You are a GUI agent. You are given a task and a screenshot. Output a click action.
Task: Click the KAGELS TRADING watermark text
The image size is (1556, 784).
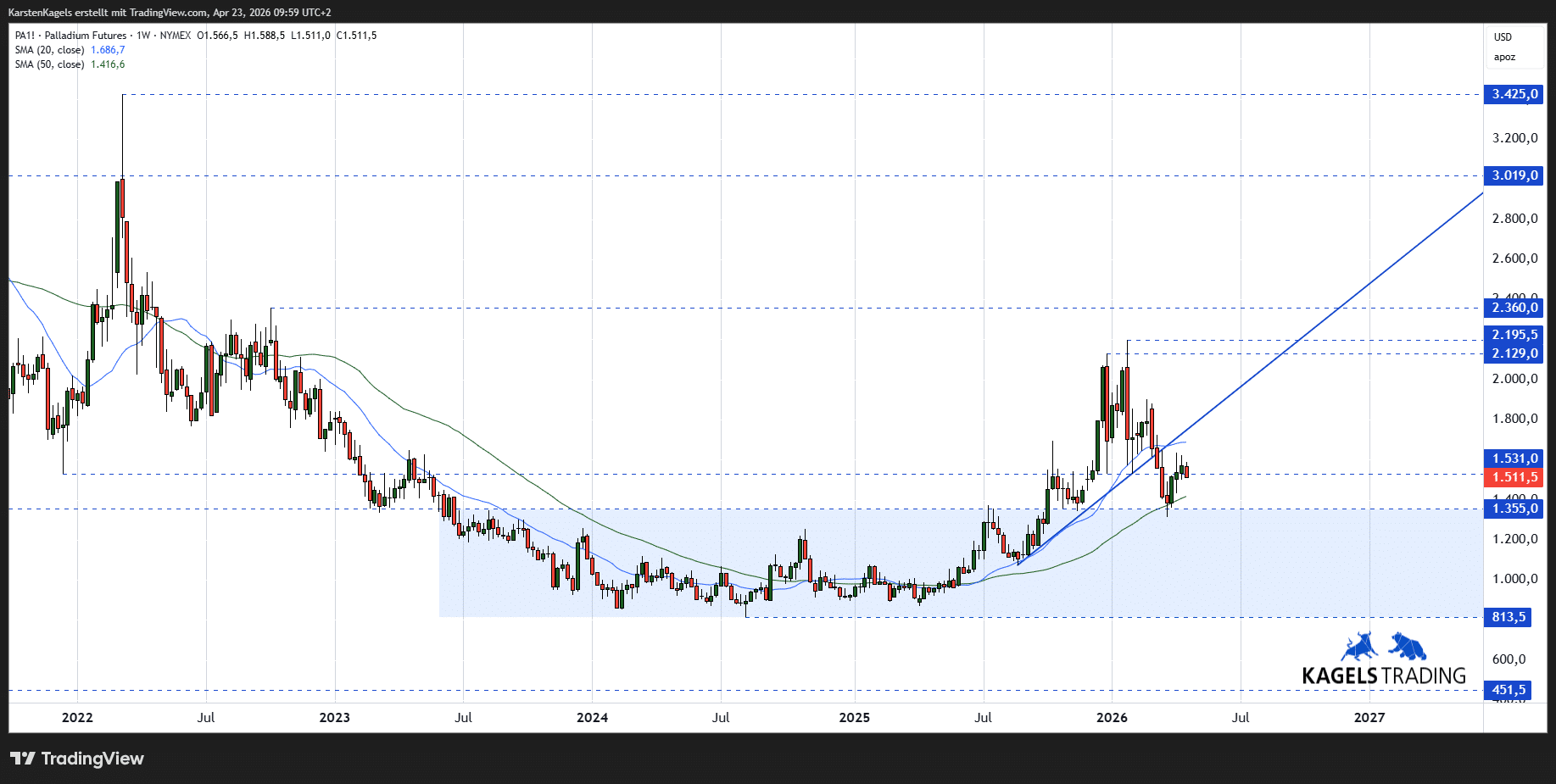click(1384, 676)
